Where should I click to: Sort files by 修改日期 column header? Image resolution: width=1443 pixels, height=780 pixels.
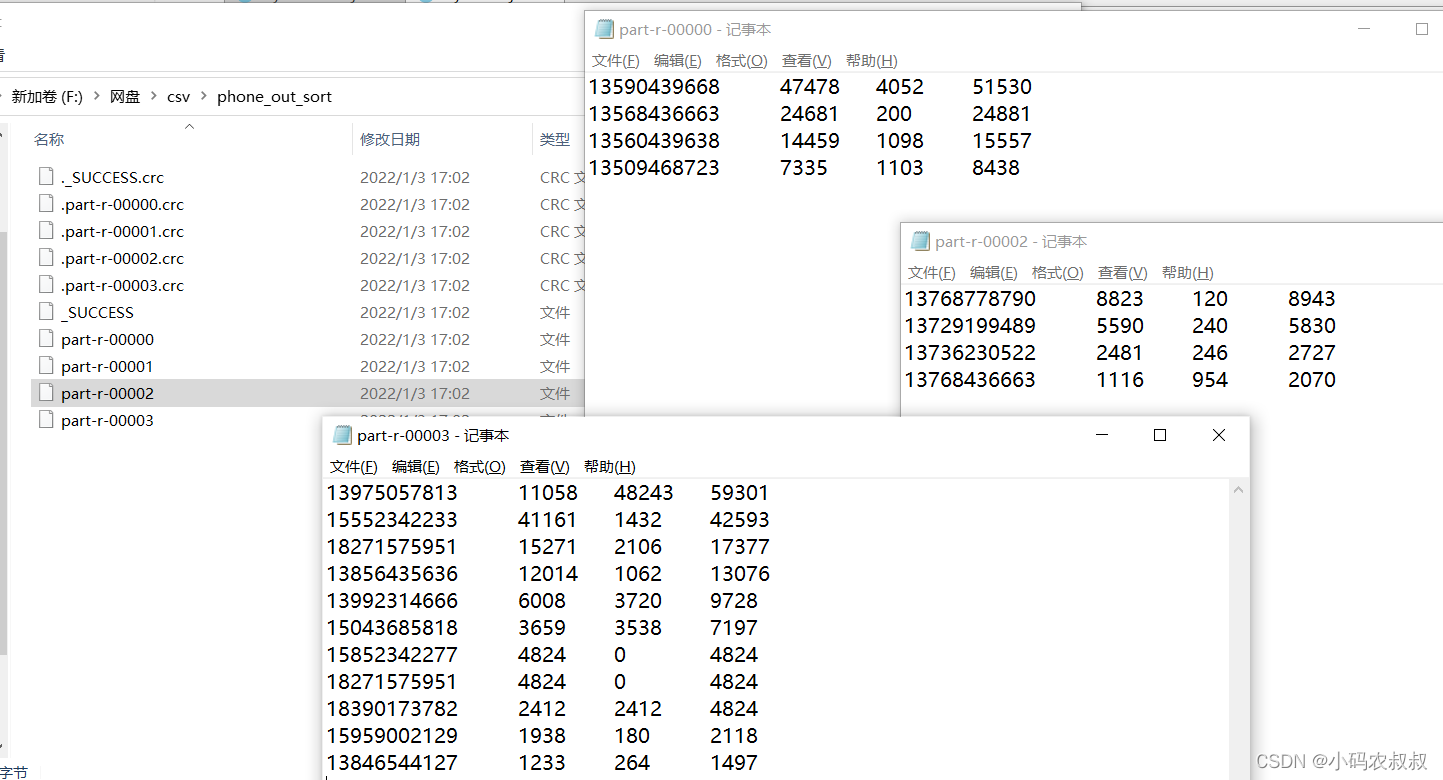(x=390, y=140)
